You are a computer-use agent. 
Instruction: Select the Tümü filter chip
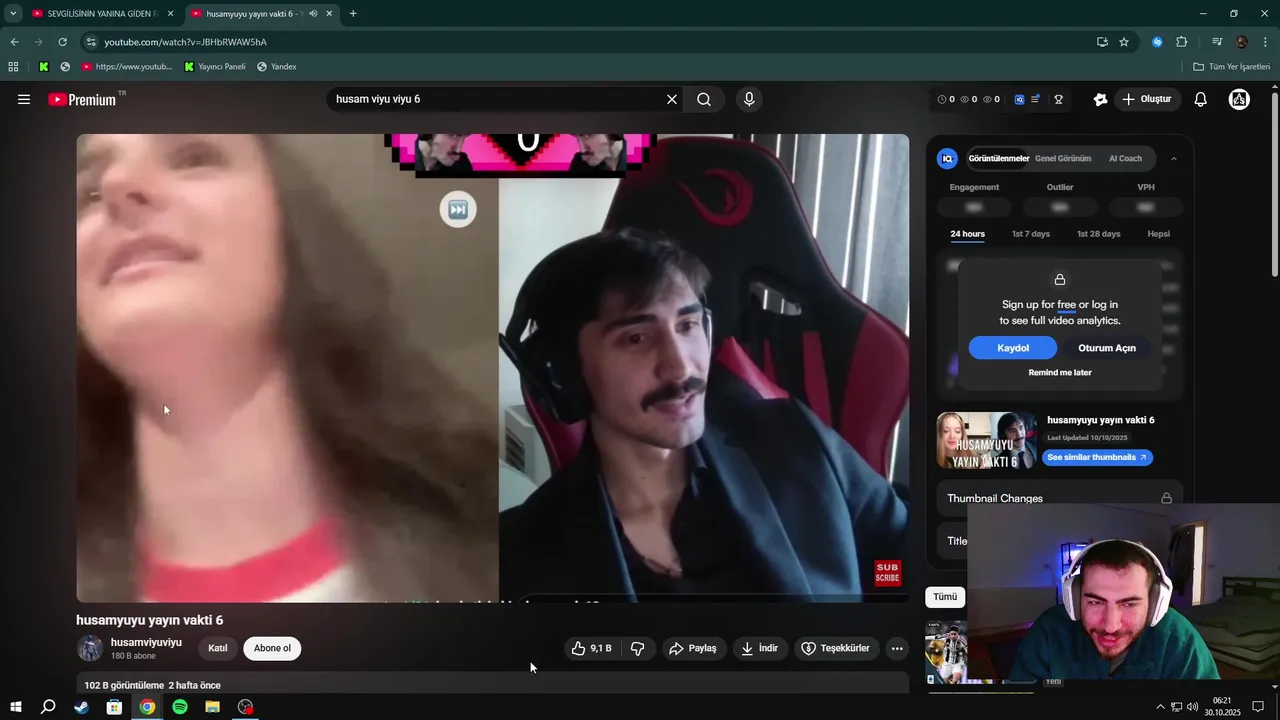coord(945,597)
